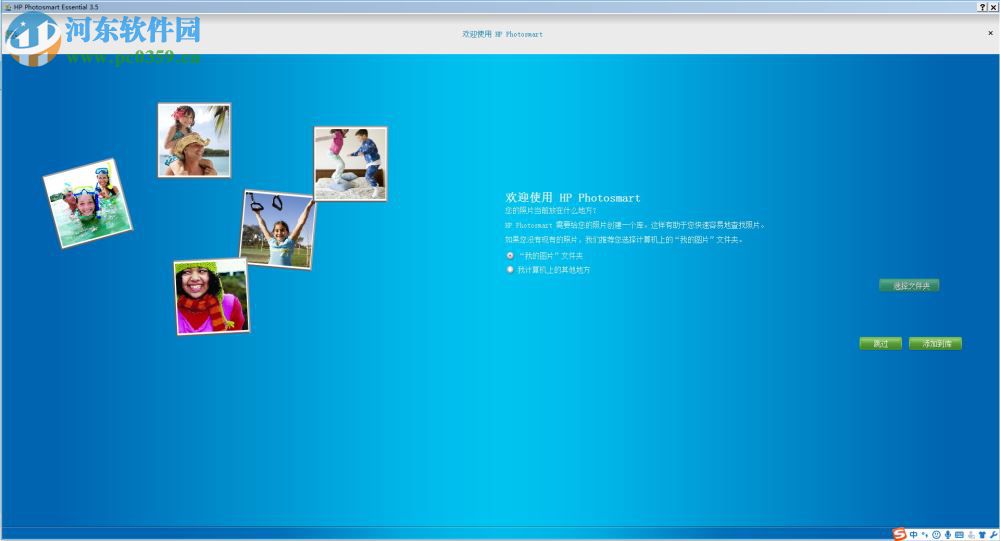Click the 您的照片当前放在什么地方 question text
The height and width of the screenshot is (541, 1000).
[550, 211]
